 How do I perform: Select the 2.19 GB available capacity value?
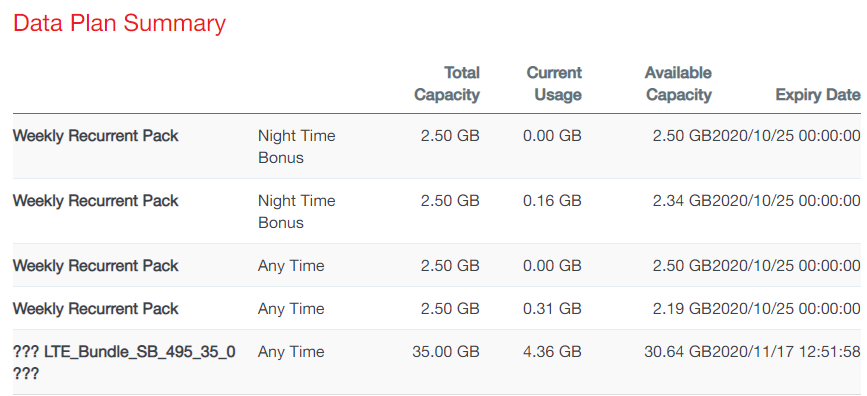tap(682, 308)
